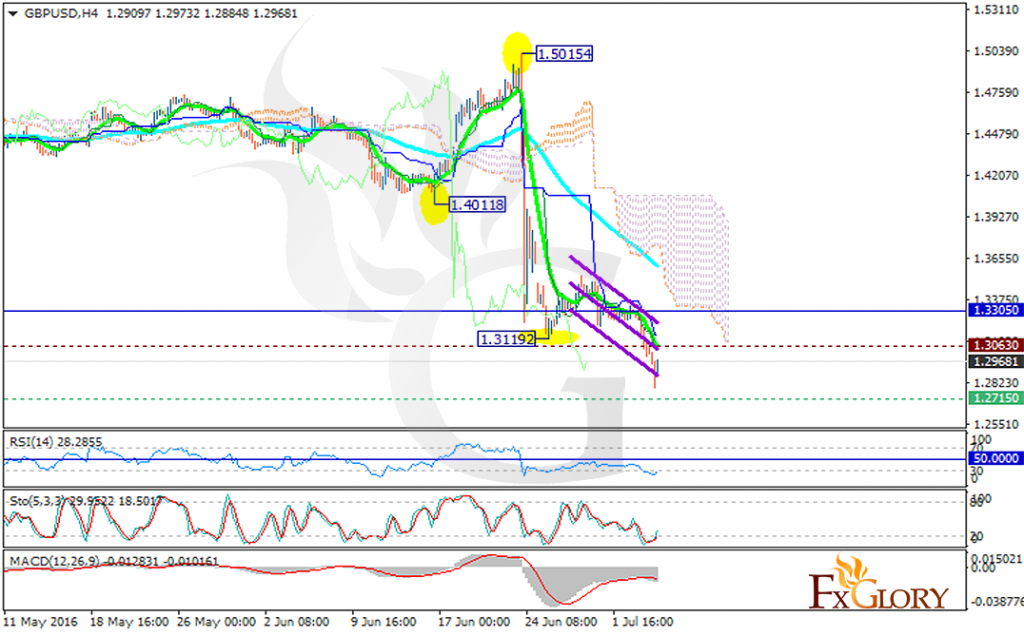Click the 1.42070 price axis value
Viewport: 1024px width, 636px height.
(x=996, y=176)
